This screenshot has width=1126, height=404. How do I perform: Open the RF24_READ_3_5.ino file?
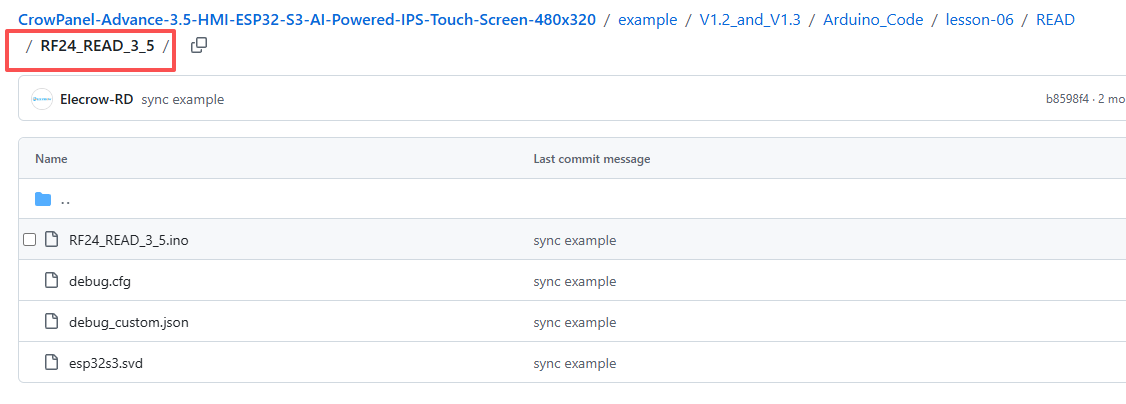[x=129, y=240]
